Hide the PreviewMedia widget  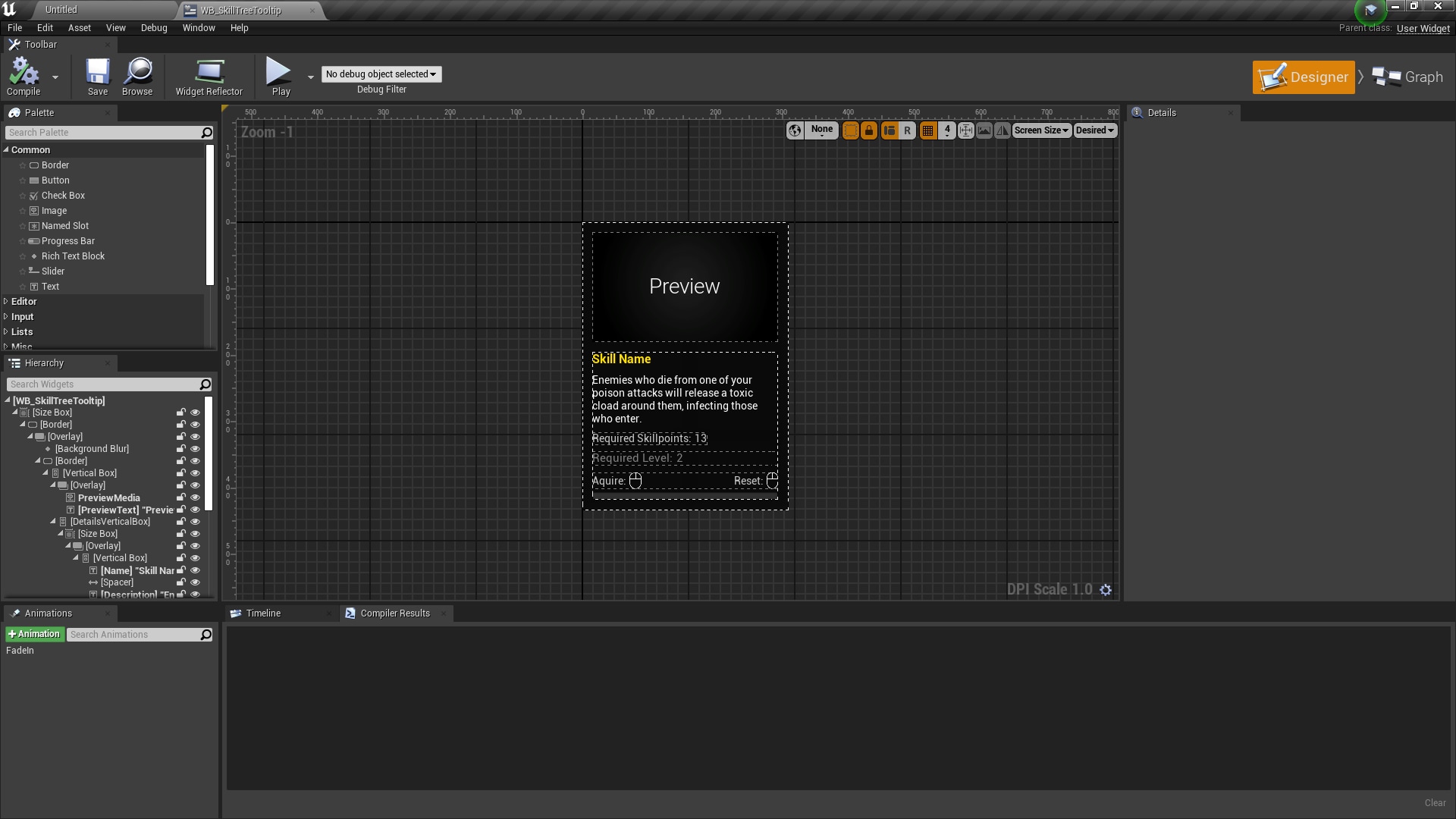point(196,497)
